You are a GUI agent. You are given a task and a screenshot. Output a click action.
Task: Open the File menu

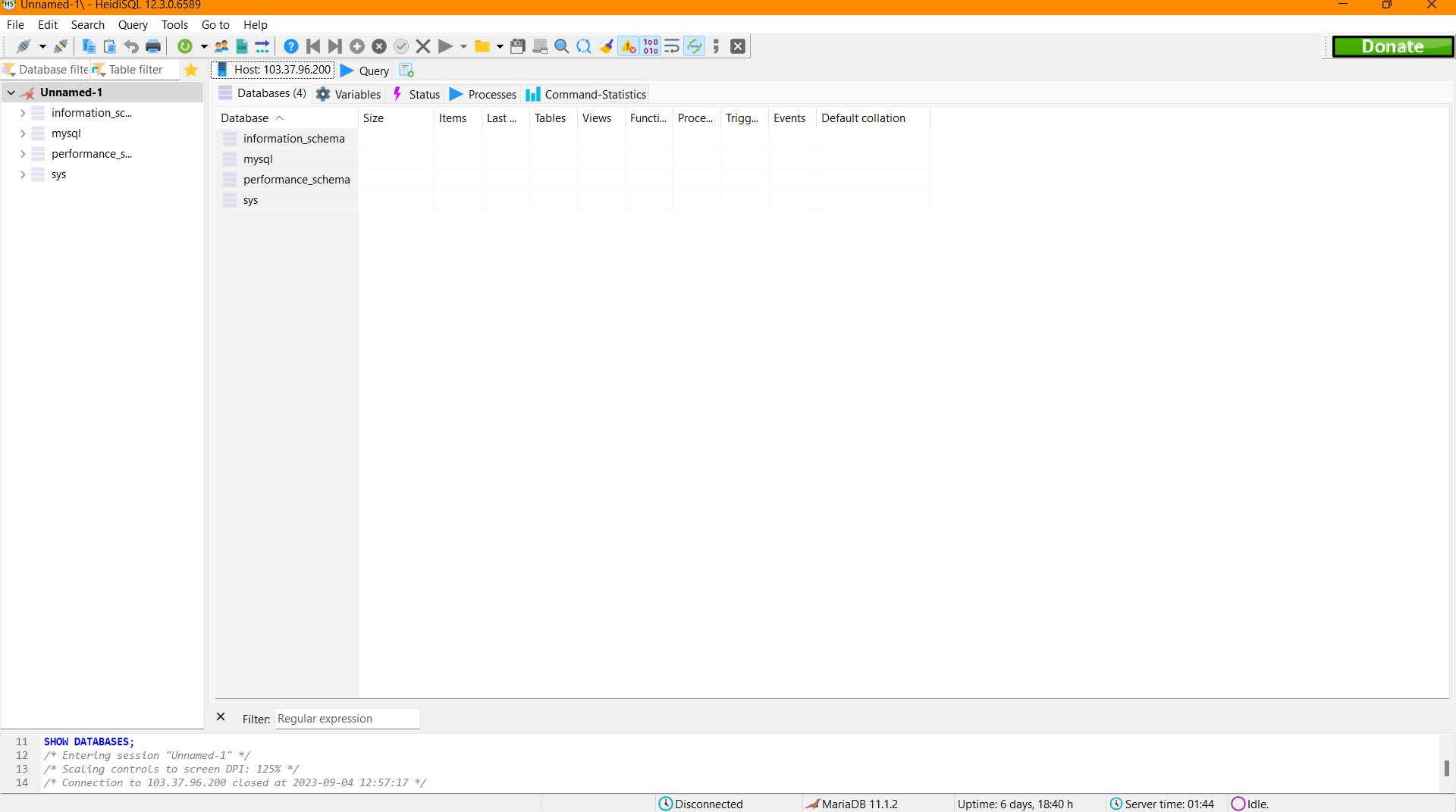tap(15, 25)
